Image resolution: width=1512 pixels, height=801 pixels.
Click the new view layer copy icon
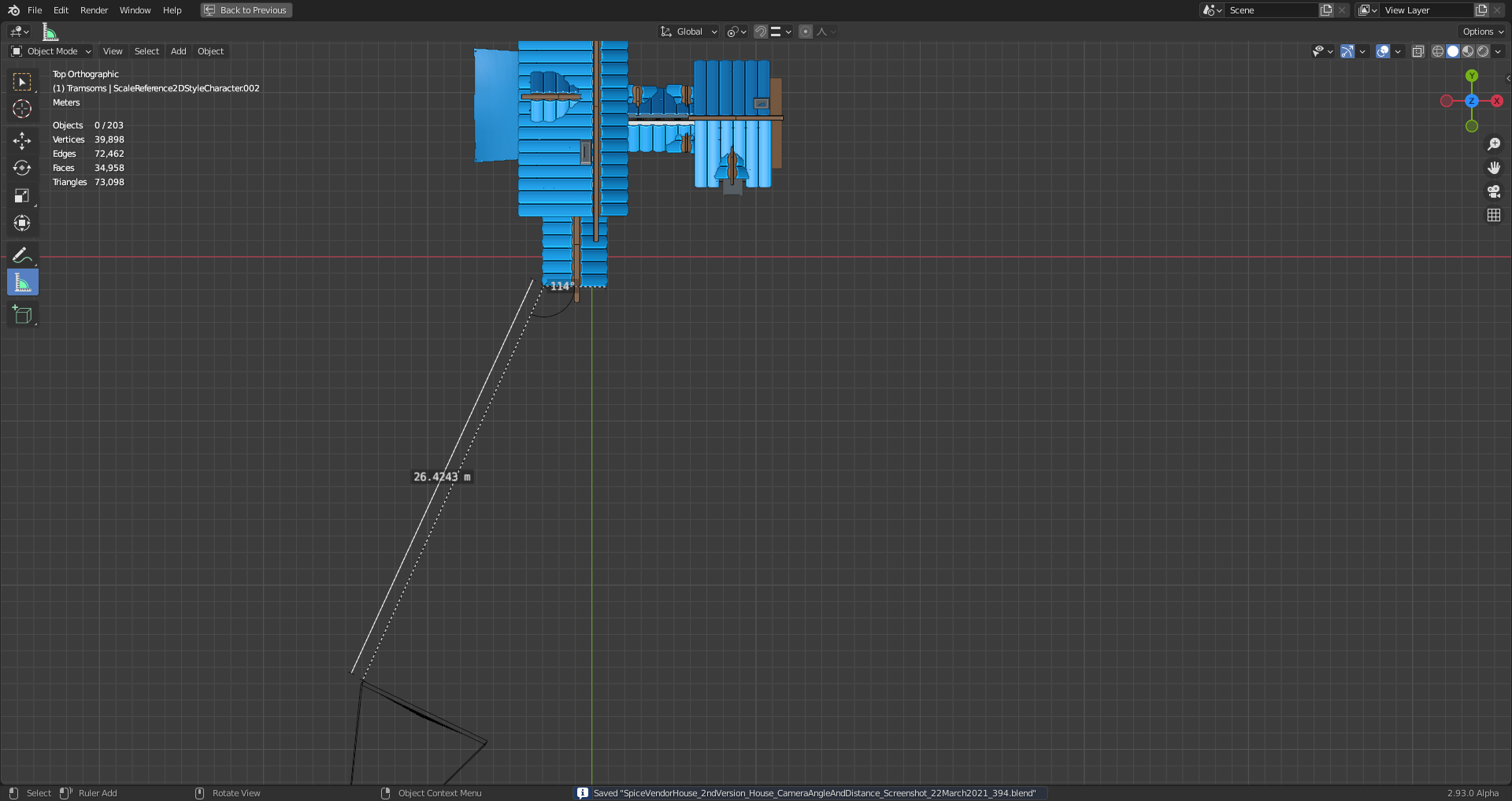click(1481, 10)
